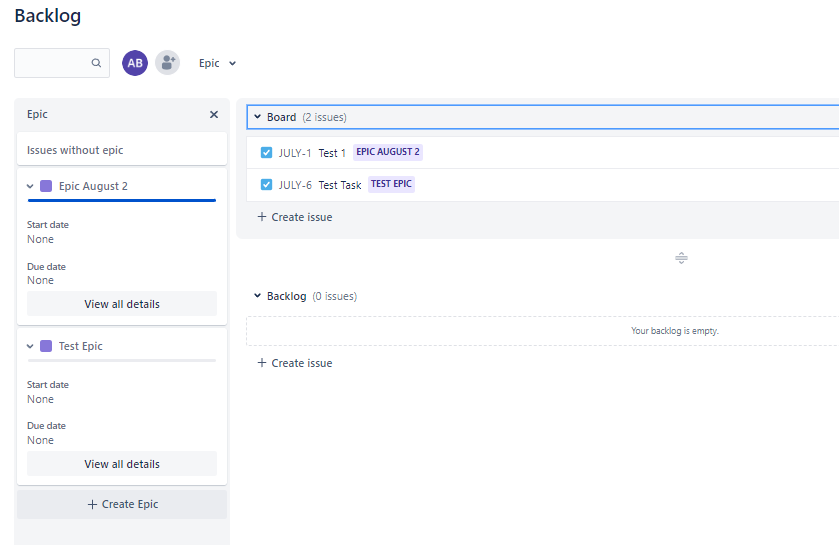View all details for Test Epic
This screenshot has width=839, height=545.
pos(122,464)
